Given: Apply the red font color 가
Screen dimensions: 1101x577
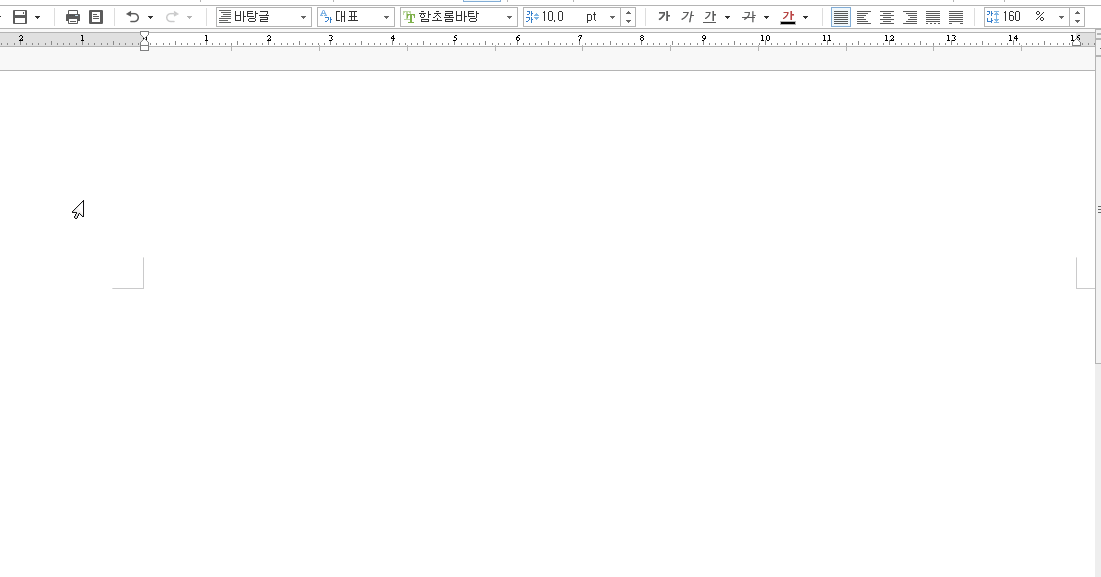Looking at the screenshot, I should pos(788,17).
